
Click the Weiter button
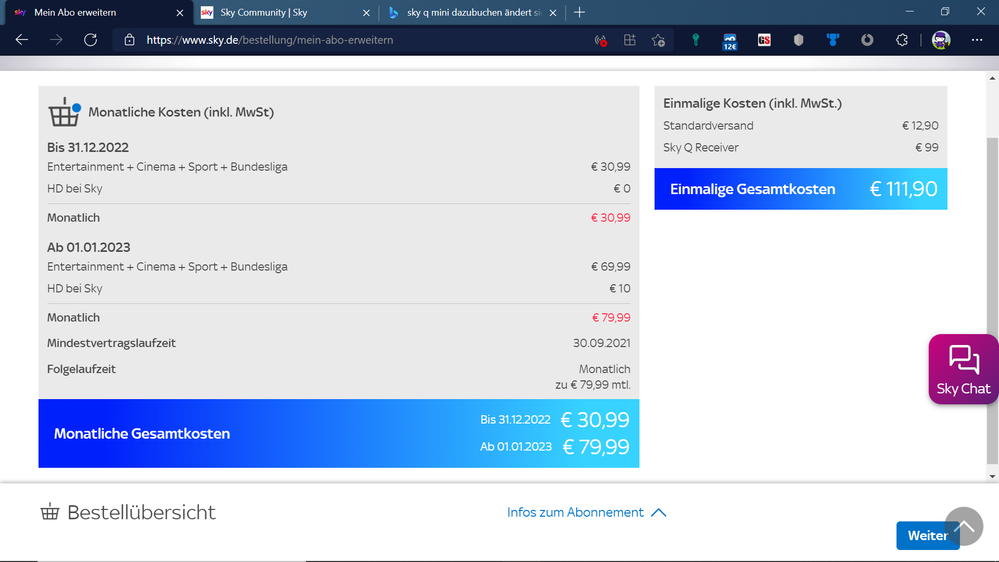tap(928, 535)
